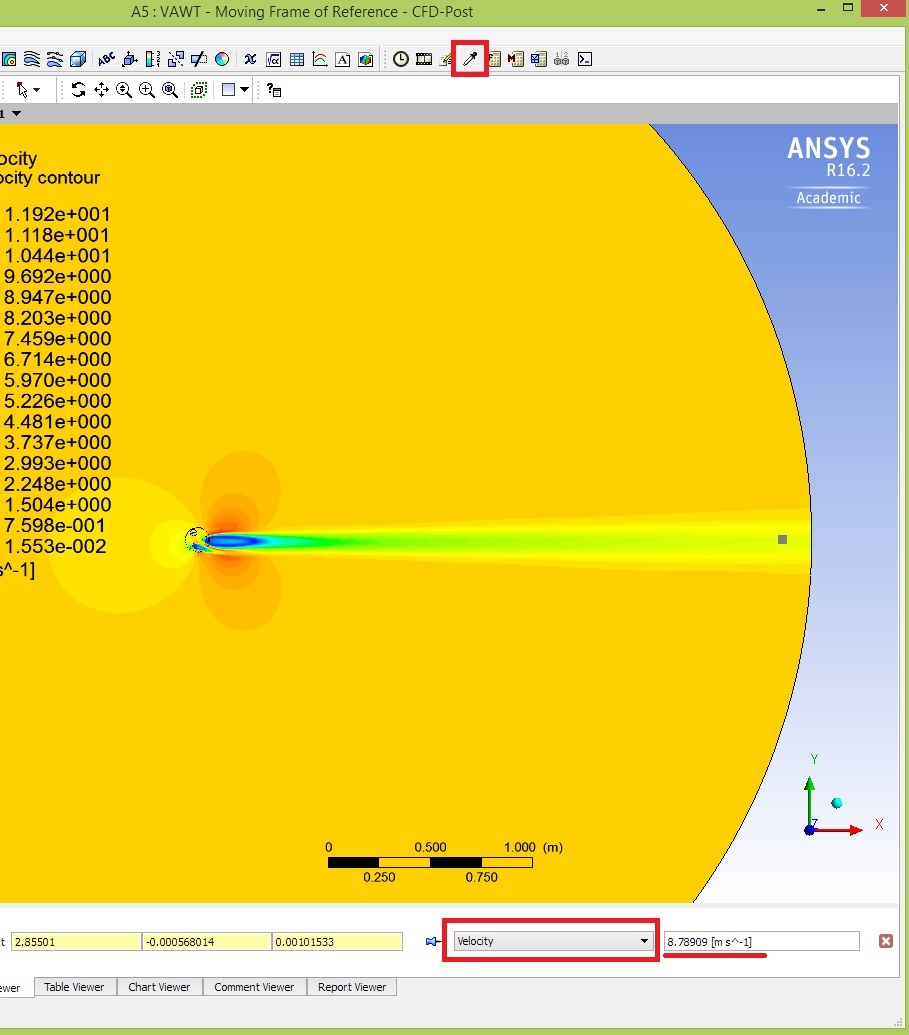Click the Particle Track icon
This screenshot has width=909, height=1035.
(55, 59)
